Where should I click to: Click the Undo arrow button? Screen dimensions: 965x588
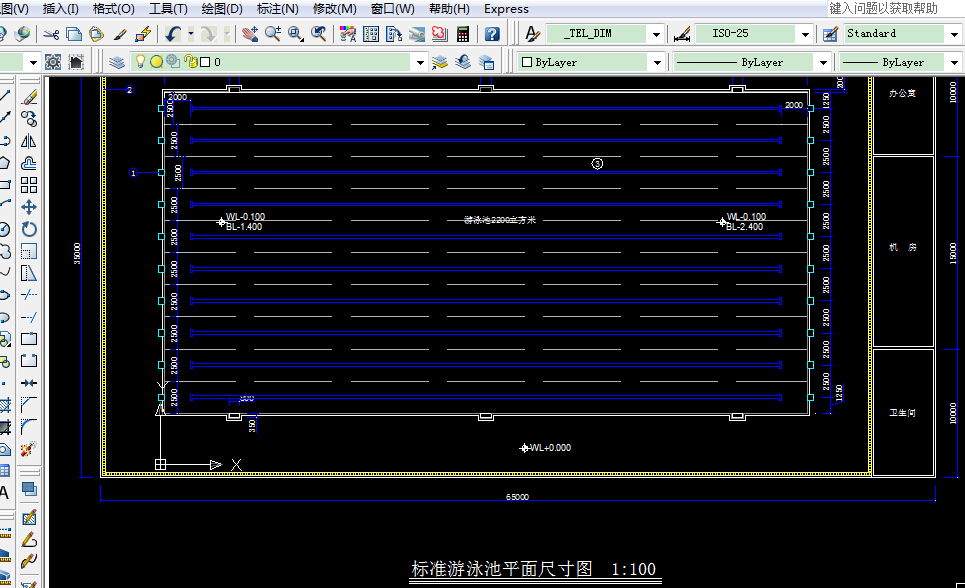(x=173, y=34)
